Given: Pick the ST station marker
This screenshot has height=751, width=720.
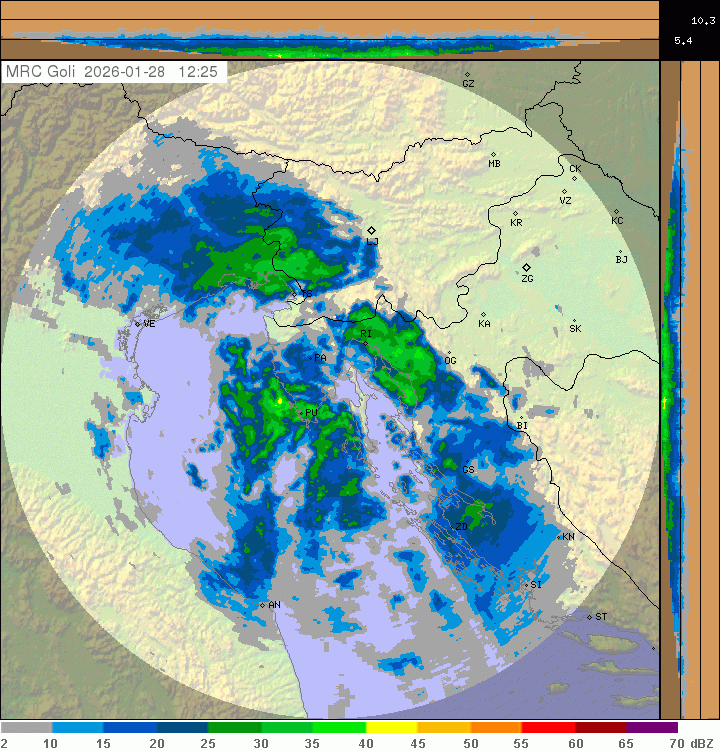Looking at the screenshot, I should (590, 616).
